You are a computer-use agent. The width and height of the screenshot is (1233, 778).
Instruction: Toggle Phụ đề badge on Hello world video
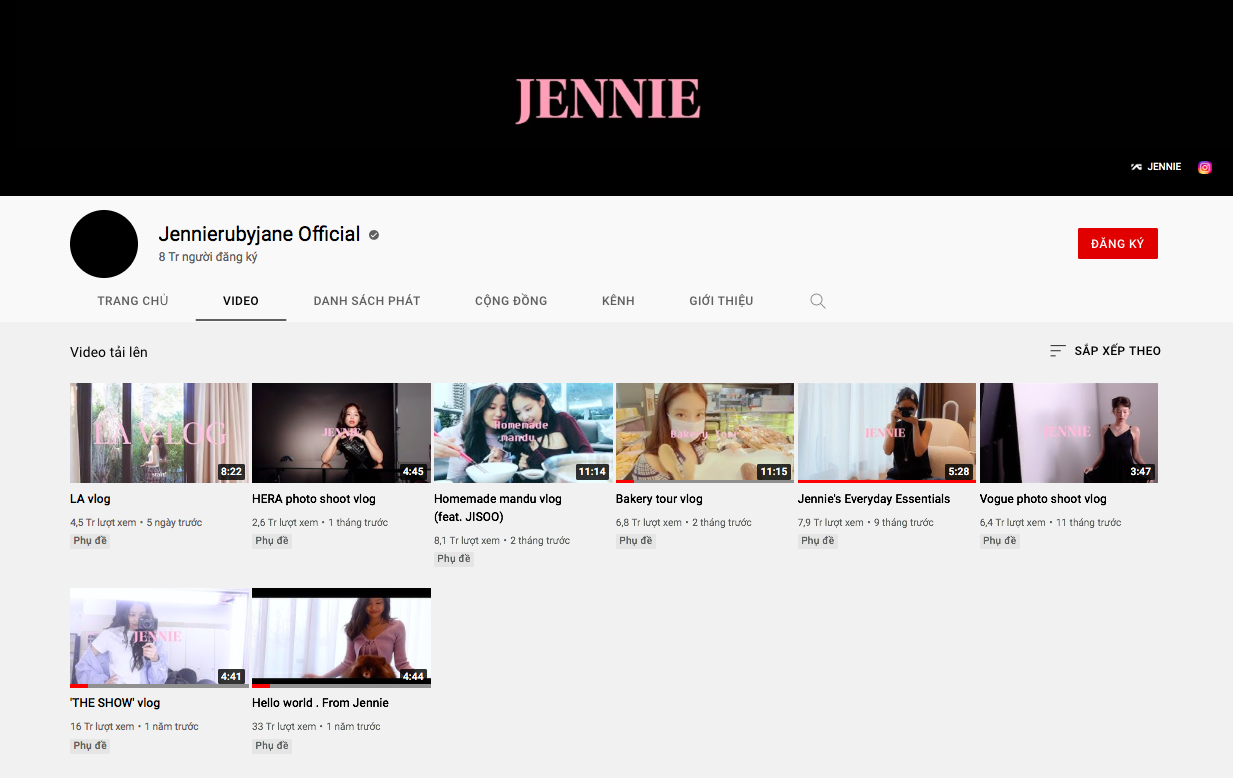[271, 744]
